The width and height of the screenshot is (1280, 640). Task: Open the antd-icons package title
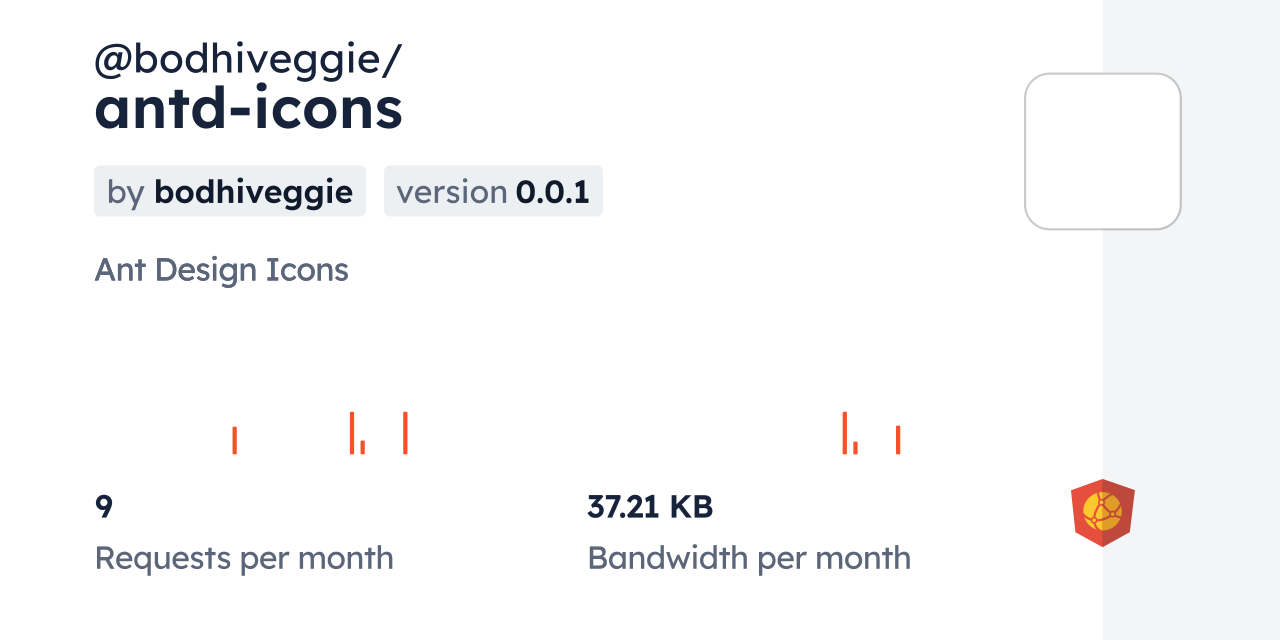(248, 109)
